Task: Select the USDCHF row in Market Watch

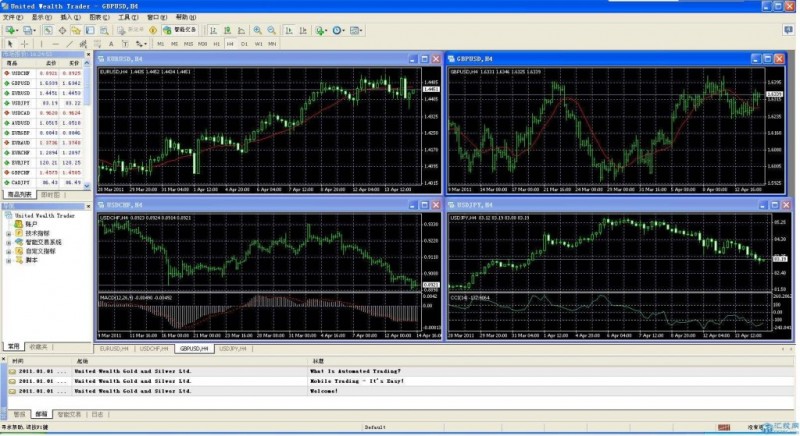Action: pos(43,73)
